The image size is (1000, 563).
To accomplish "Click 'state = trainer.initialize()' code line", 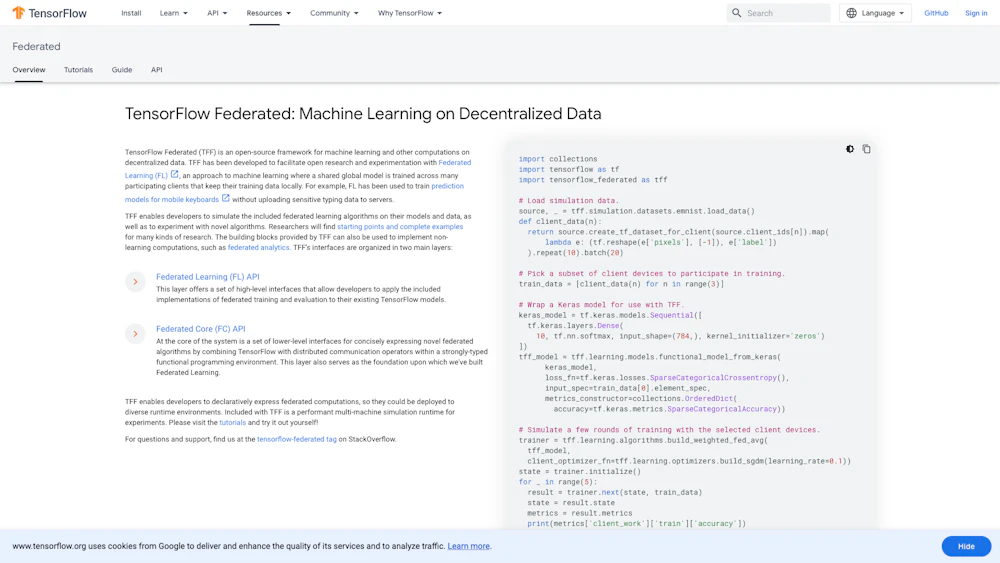I will click(580, 471).
